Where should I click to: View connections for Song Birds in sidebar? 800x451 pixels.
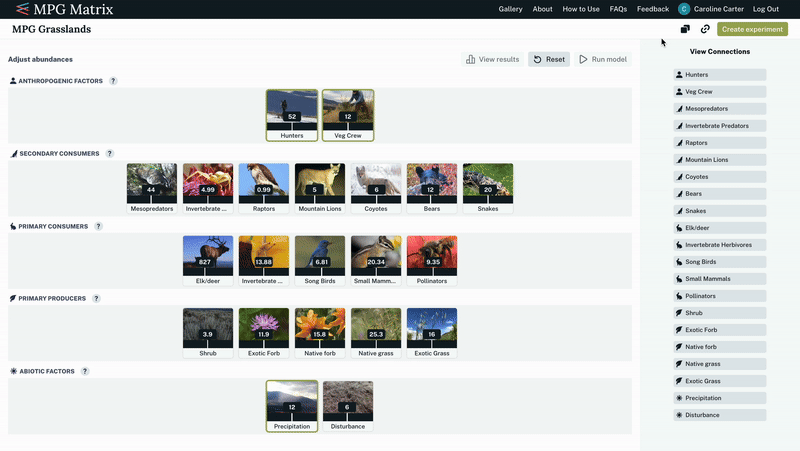click(719, 262)
